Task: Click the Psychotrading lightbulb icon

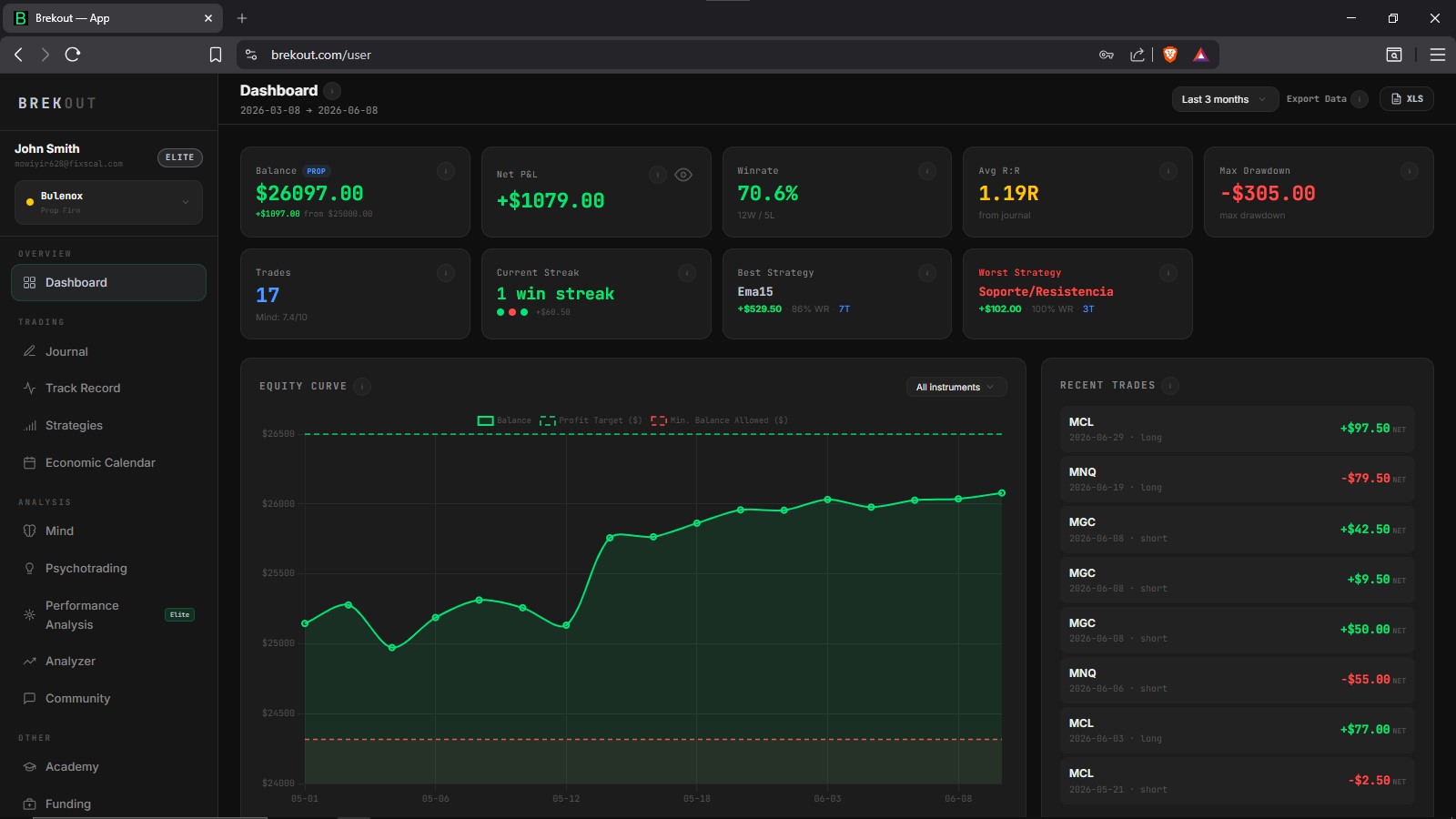Action: pos(29,568)
